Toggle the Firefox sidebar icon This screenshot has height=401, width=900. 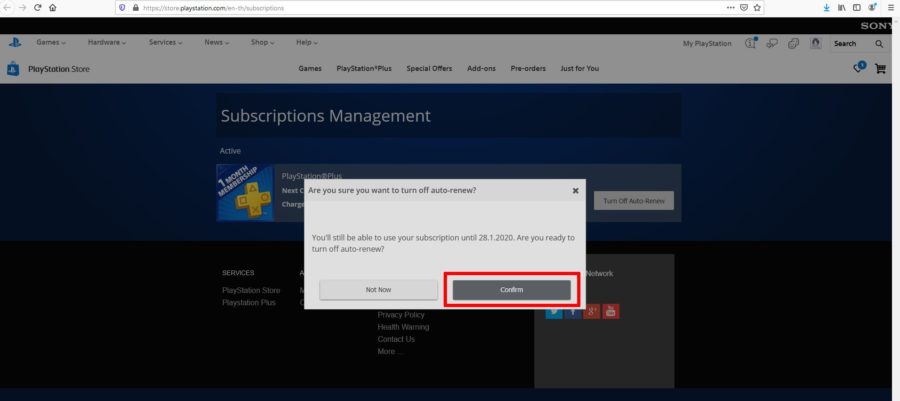[x=856, y=8]
